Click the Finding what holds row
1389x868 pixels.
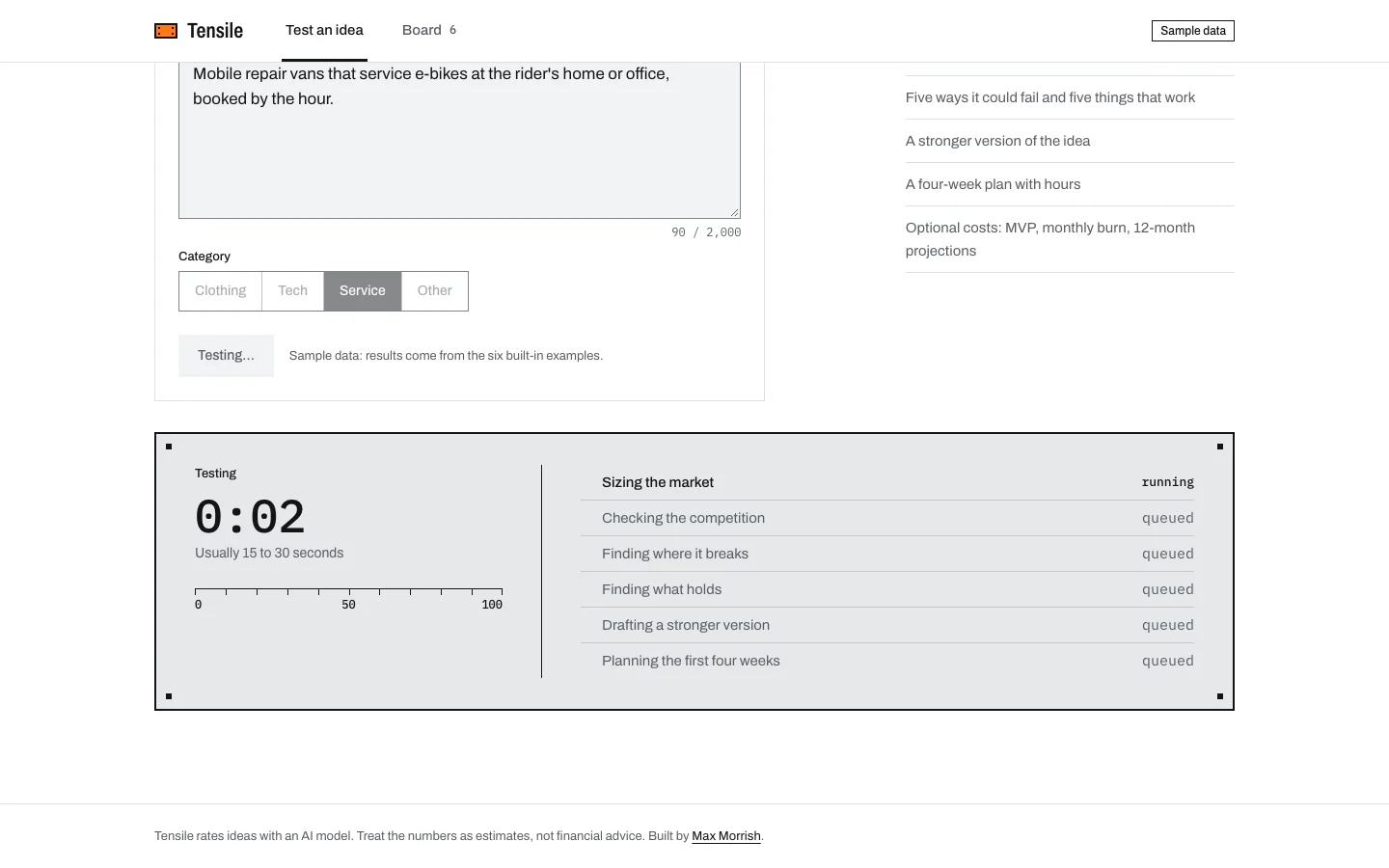click(887, 589)
